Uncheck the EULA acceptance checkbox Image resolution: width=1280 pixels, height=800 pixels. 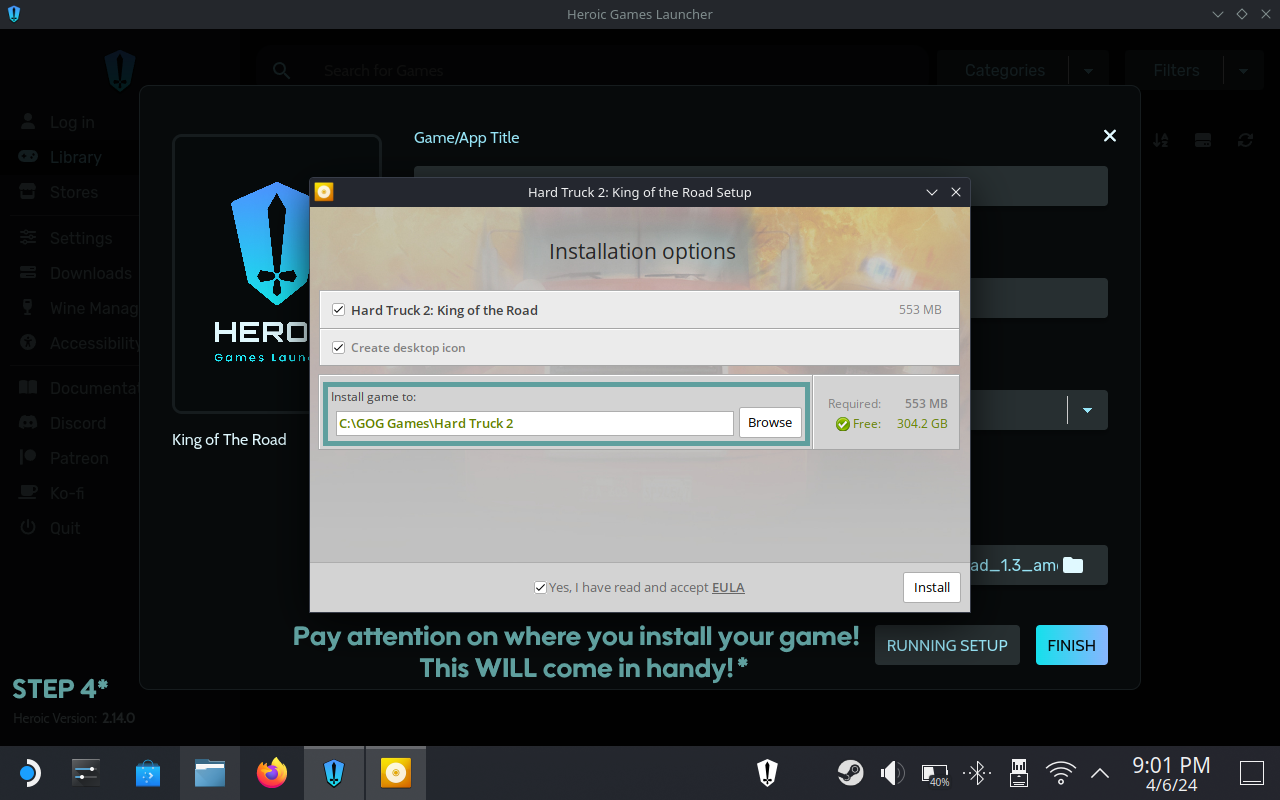540,588
